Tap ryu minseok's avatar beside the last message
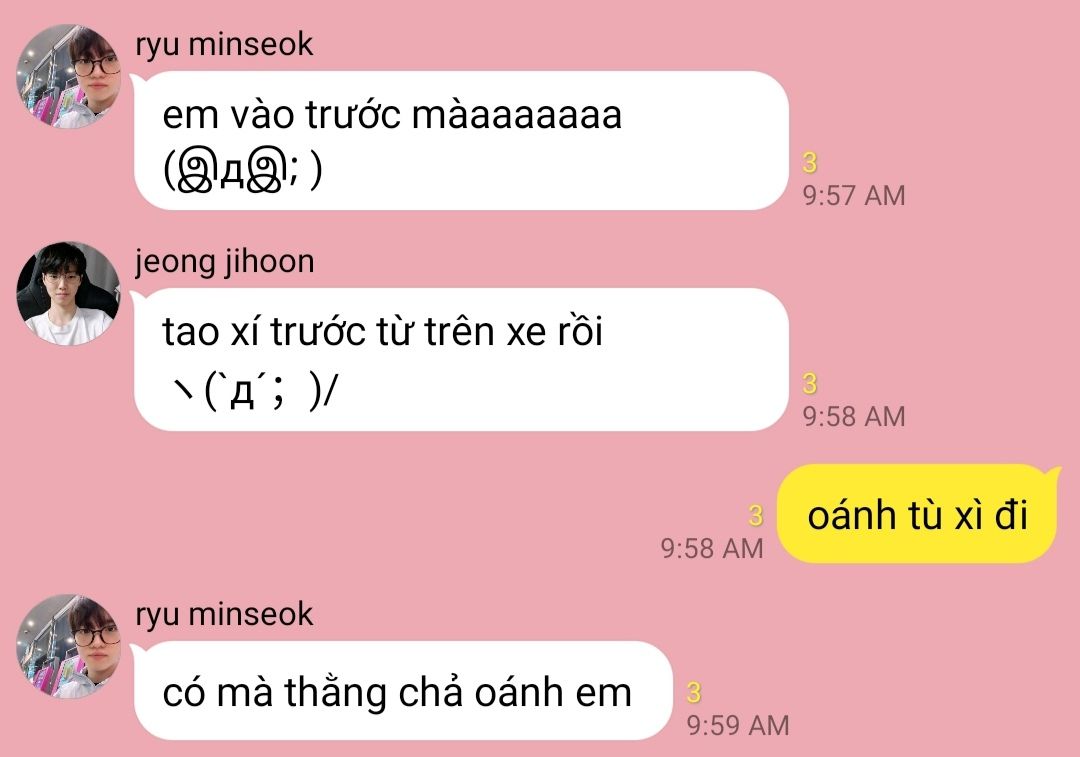The image size is (1080, 757). (x=68, y=646)
